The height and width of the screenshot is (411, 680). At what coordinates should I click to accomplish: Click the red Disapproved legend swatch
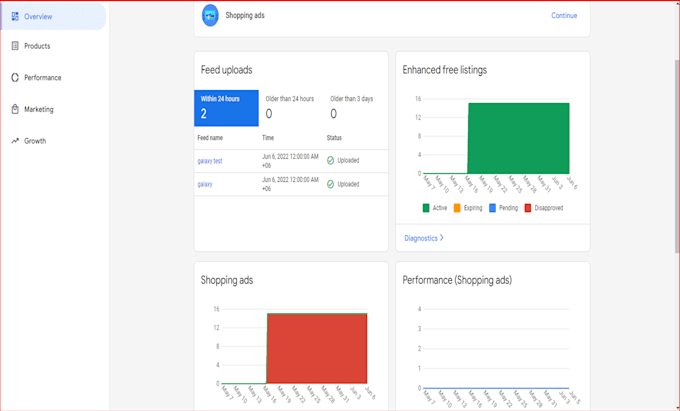[x=528, y=208]
